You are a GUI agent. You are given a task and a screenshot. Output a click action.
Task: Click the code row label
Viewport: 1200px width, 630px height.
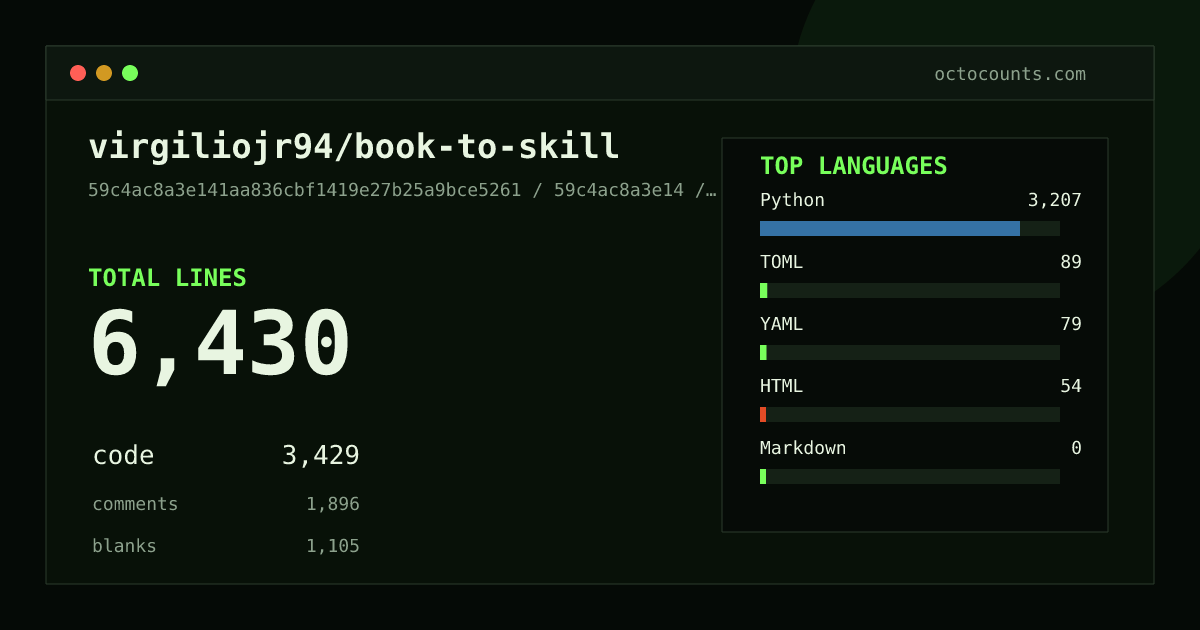(123, 456)
